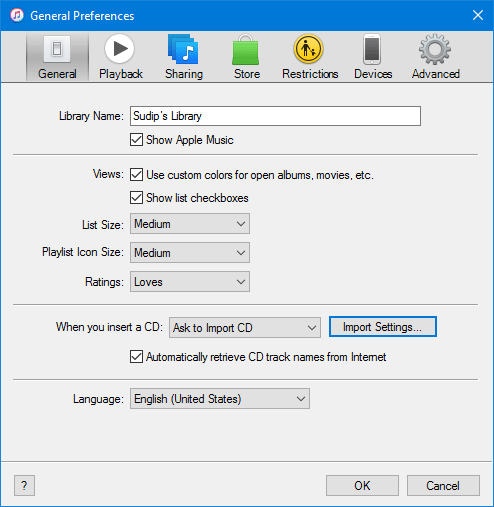The height and width of the screenshot is (507, 494).
Task: Go to the Store tab
Action: tap(246, 57)
